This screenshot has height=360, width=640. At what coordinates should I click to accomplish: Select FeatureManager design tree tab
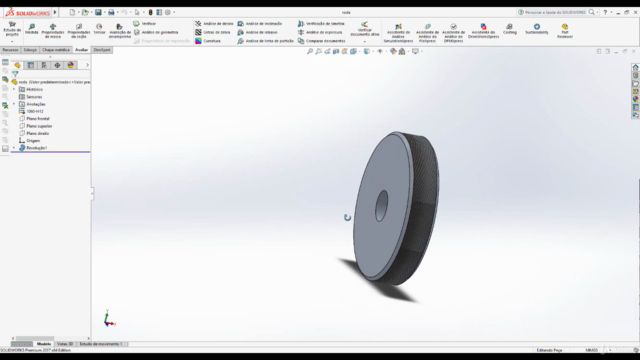17,65
